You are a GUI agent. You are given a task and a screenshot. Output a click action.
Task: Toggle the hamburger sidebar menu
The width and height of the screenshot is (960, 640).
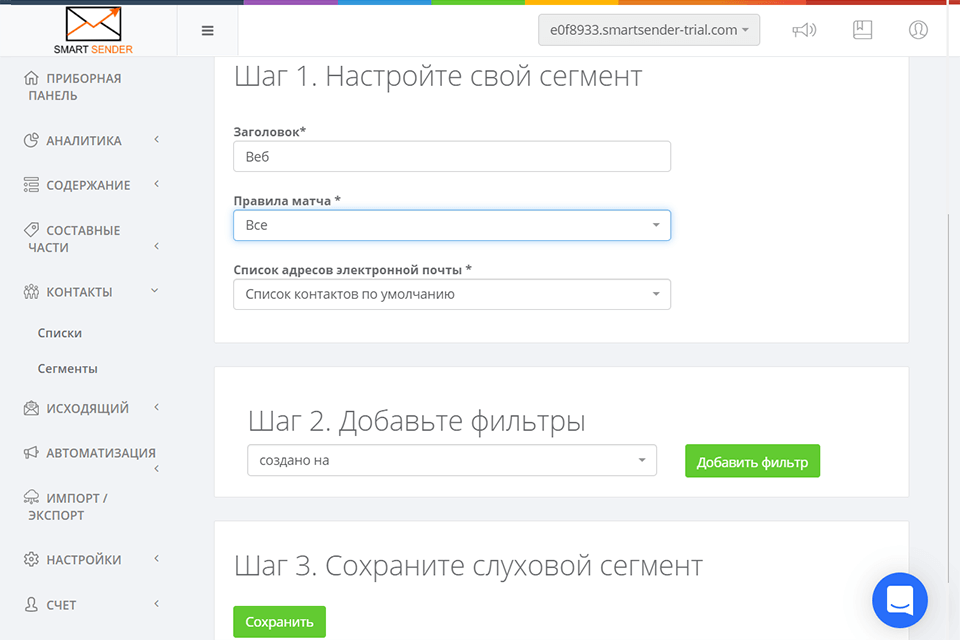point(208,31)
